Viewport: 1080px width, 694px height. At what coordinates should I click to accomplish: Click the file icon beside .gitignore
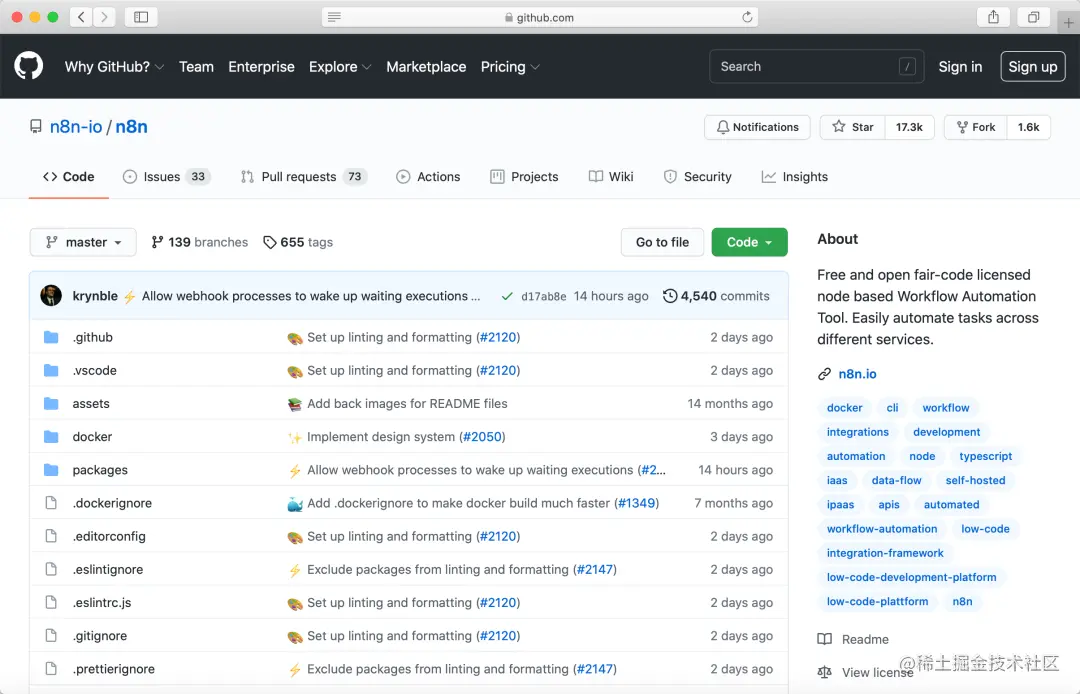tap(51, 635)
